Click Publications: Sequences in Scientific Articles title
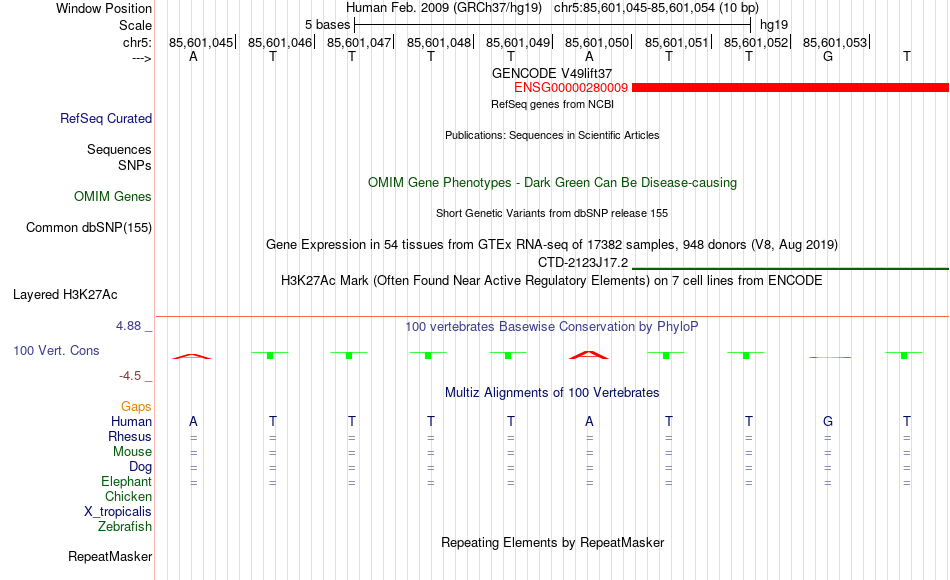The height and width of the screenshot is (580, 950). [x=552, y=135]
